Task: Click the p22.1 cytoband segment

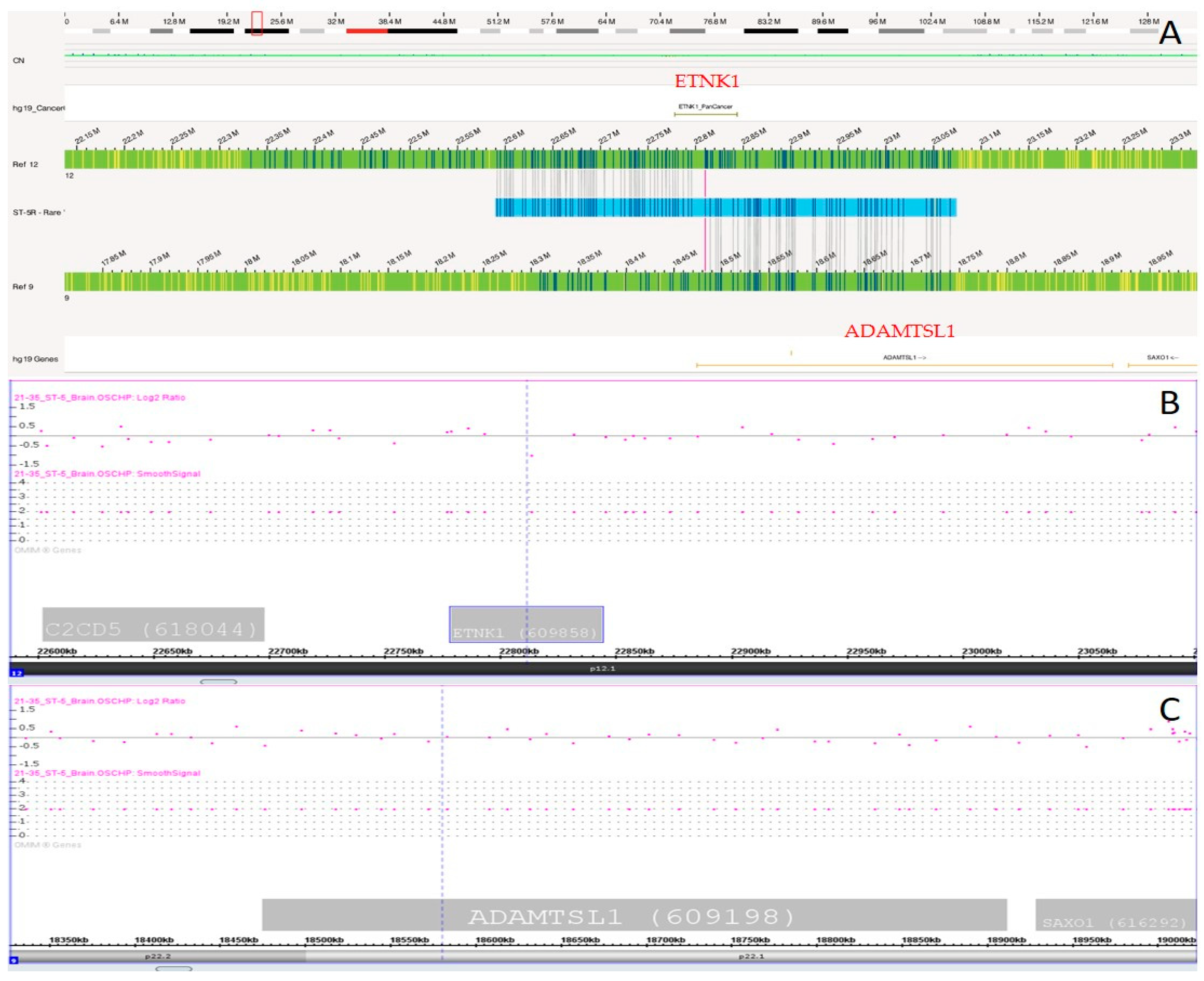Action: [751, 956]
